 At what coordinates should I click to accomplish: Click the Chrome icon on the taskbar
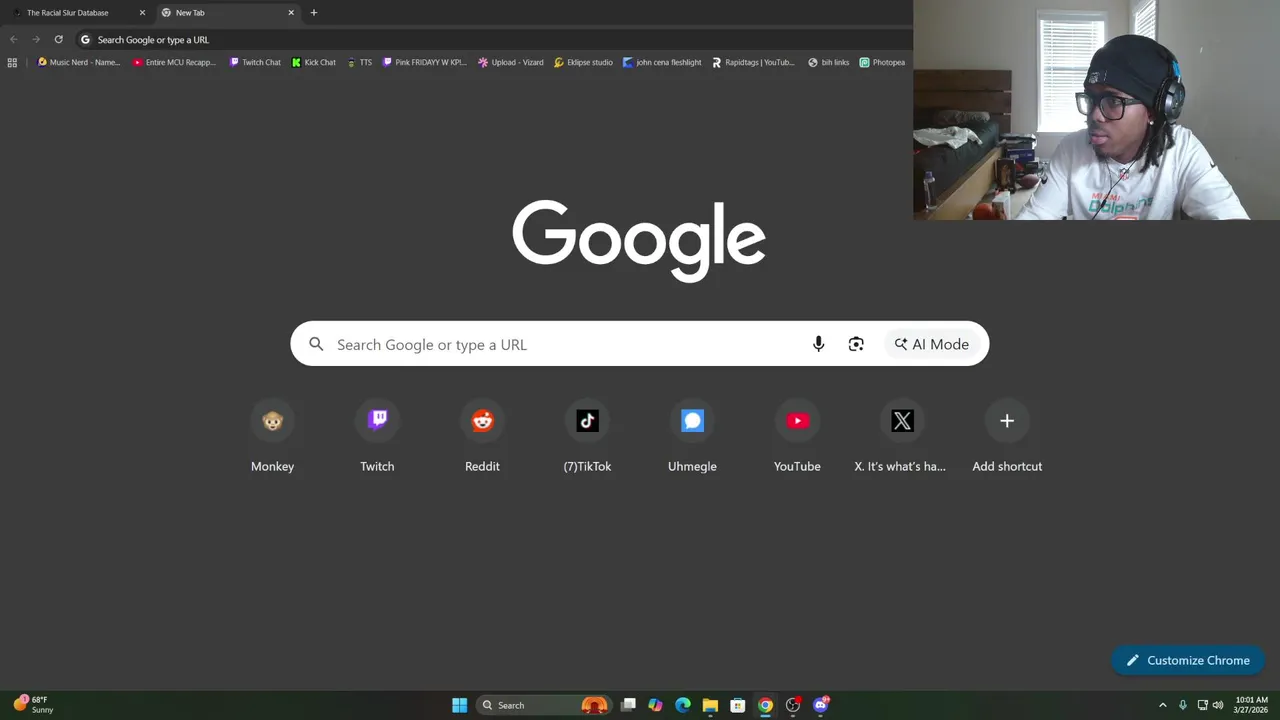point(765,705)
